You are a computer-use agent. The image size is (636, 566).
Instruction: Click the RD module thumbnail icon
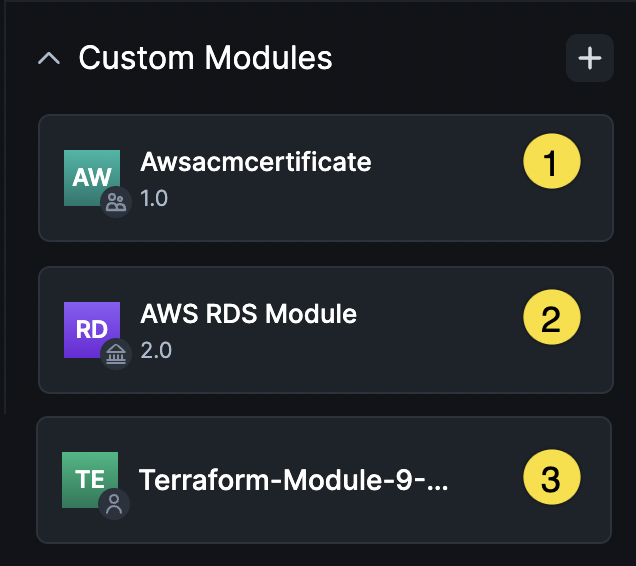click(x=92, y=330)
